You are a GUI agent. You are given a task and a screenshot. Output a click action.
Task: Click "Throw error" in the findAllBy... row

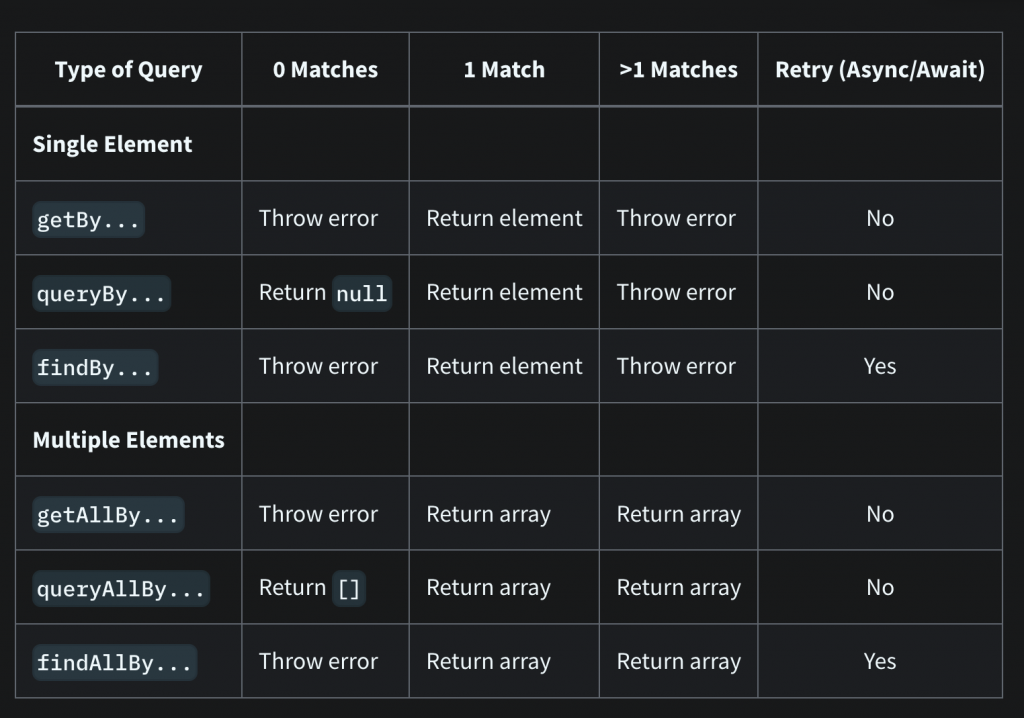318,661
